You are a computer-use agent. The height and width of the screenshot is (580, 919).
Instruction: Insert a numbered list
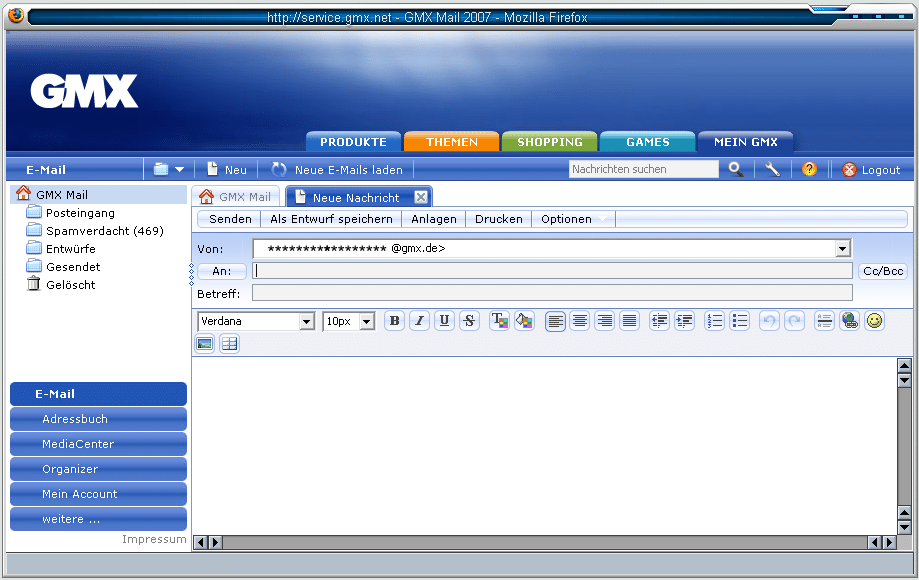click(714, 321)
